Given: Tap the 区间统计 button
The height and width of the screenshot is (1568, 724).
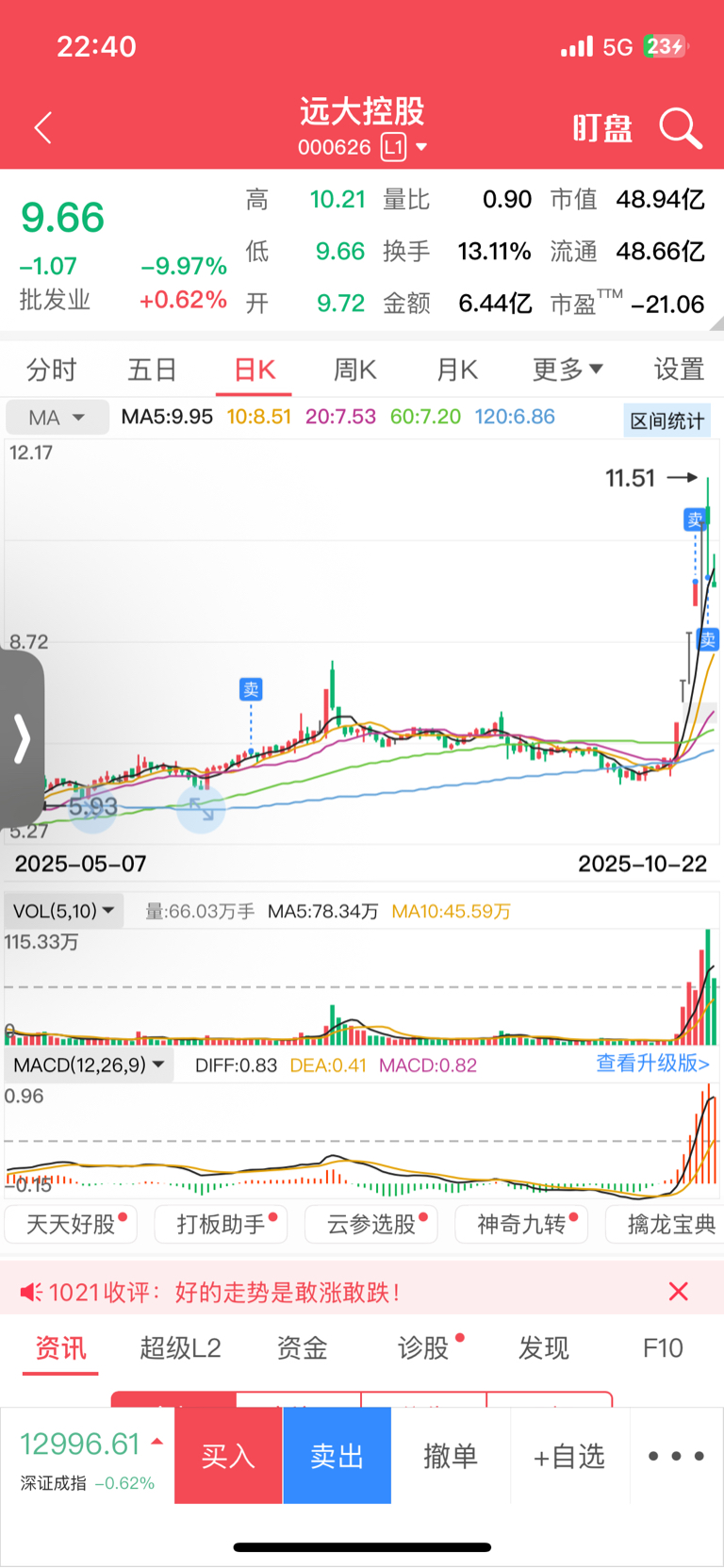Looking at the screenshot, I should click(667, 421).
